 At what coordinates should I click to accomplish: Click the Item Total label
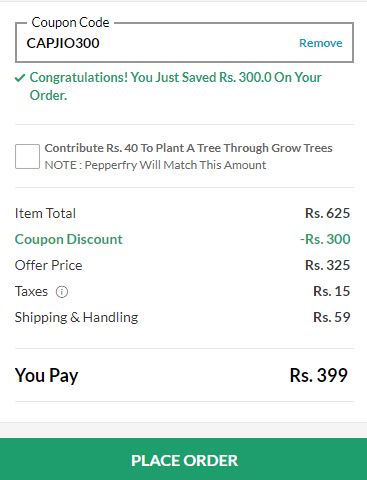(x=45, y=213)
